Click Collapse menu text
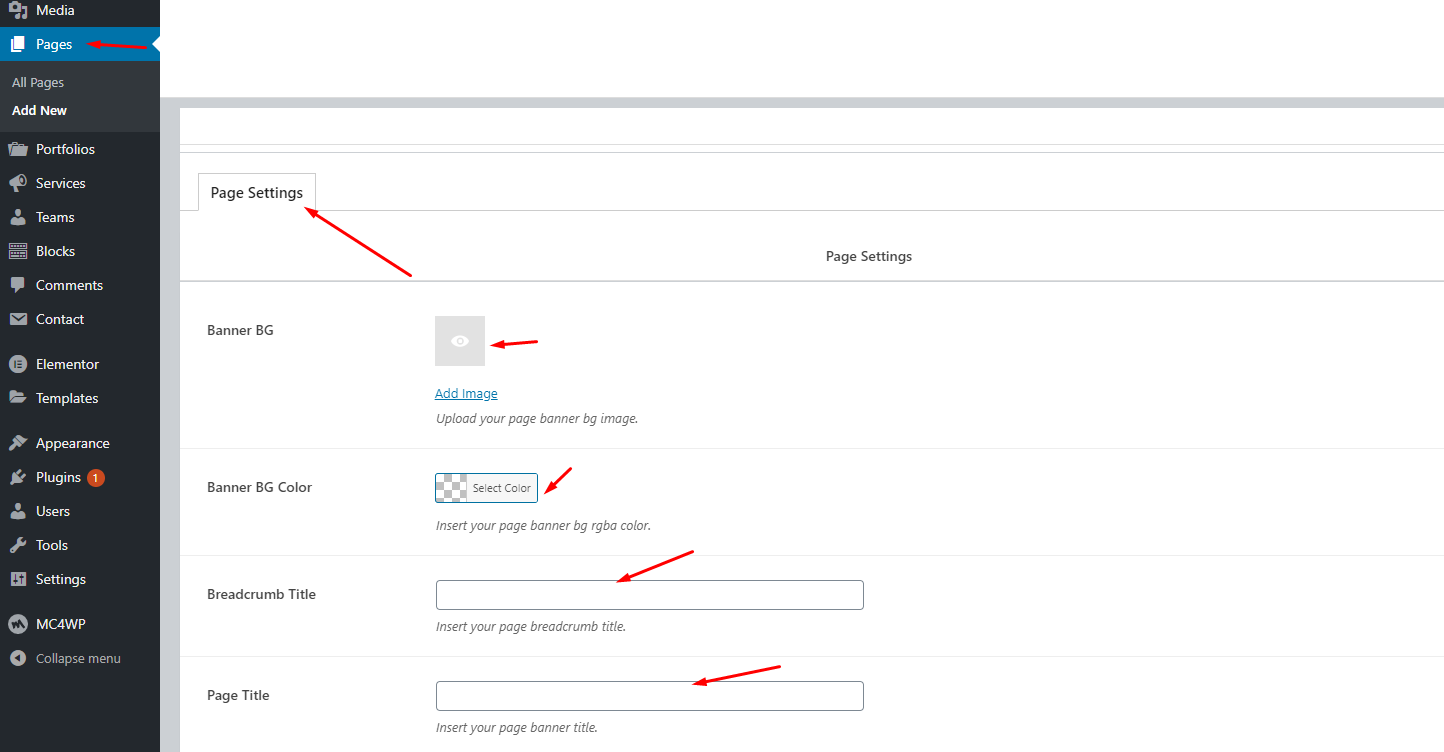Viewport: 1444px width, 752px height. tap(78, 658)
